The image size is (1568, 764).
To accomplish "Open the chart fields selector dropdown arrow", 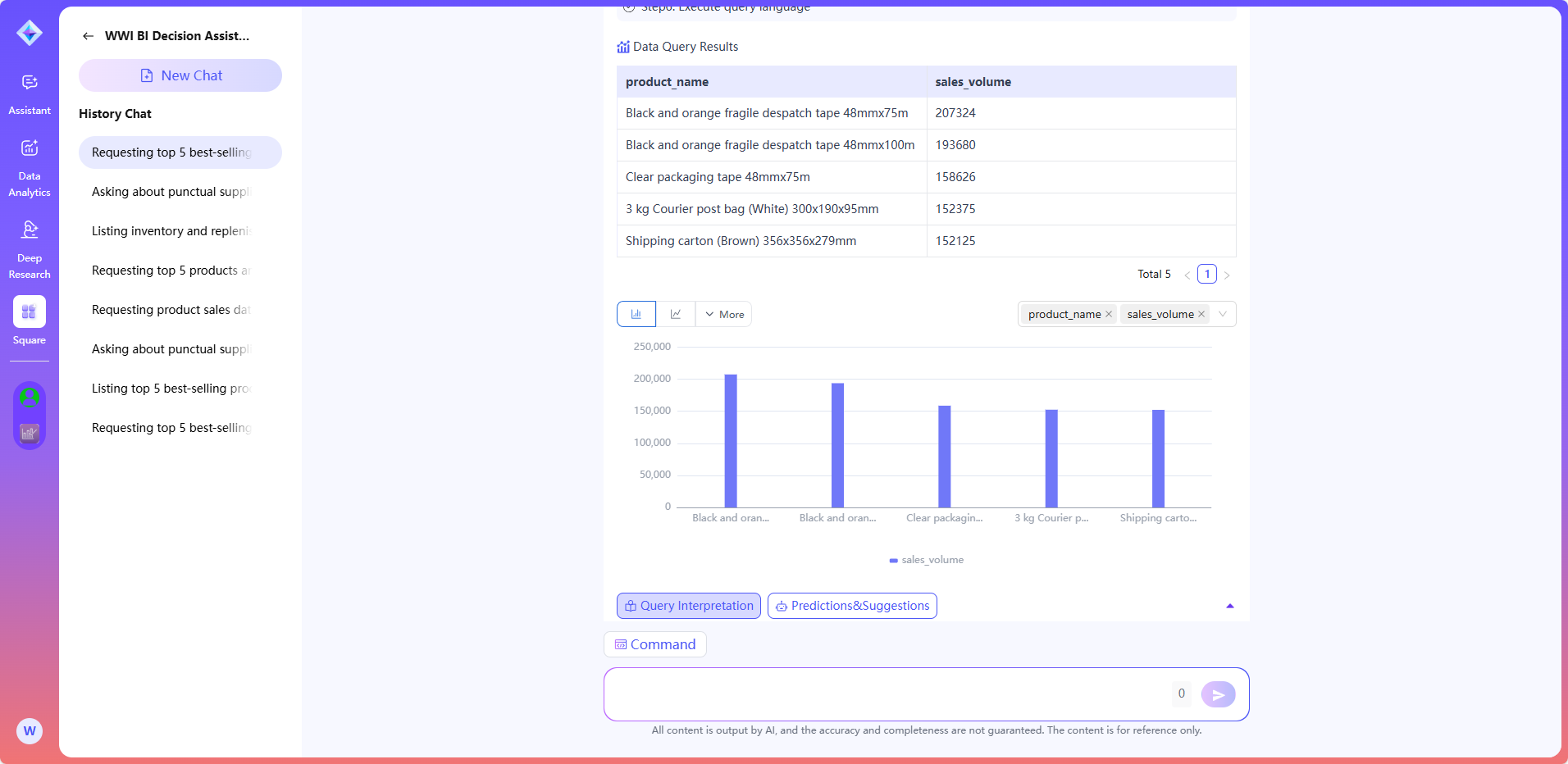I will (x=1223, y=314).
